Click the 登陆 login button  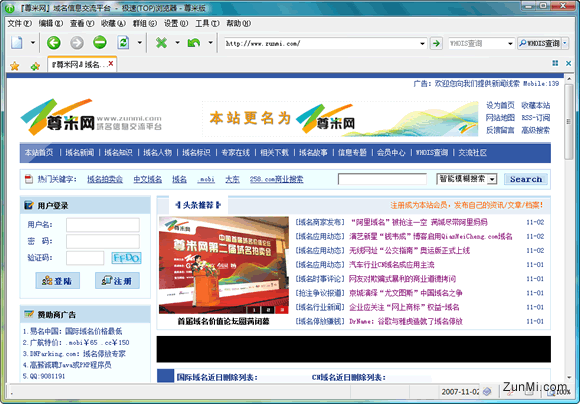point(57,281)
